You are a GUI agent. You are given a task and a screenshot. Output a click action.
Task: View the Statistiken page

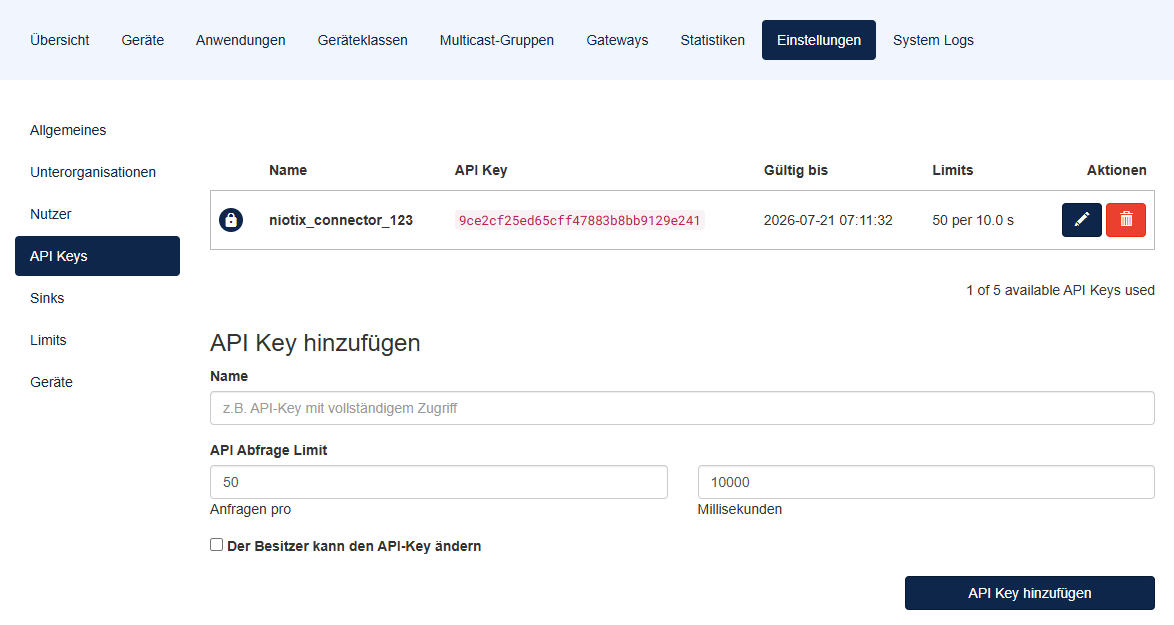(712, 40)
